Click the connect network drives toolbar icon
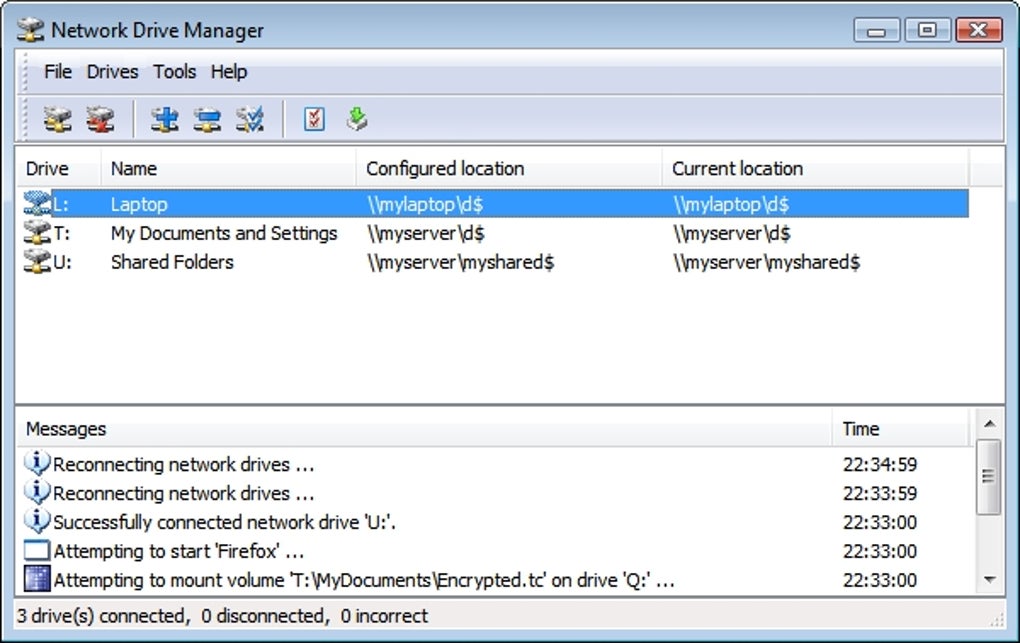This screenshot has width=1020, height=643. tap(58, 120)
